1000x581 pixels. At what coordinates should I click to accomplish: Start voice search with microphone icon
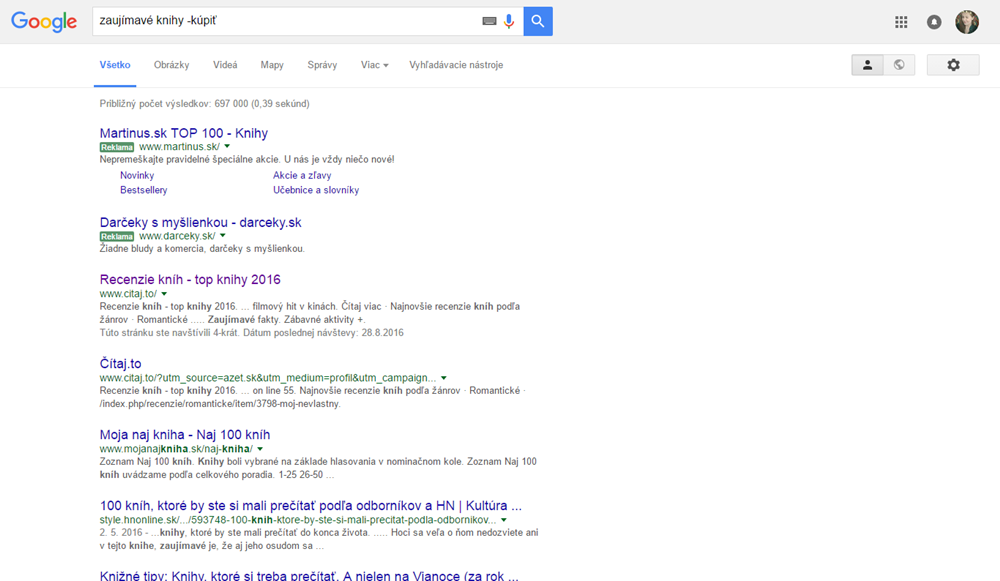click(509, 21)
